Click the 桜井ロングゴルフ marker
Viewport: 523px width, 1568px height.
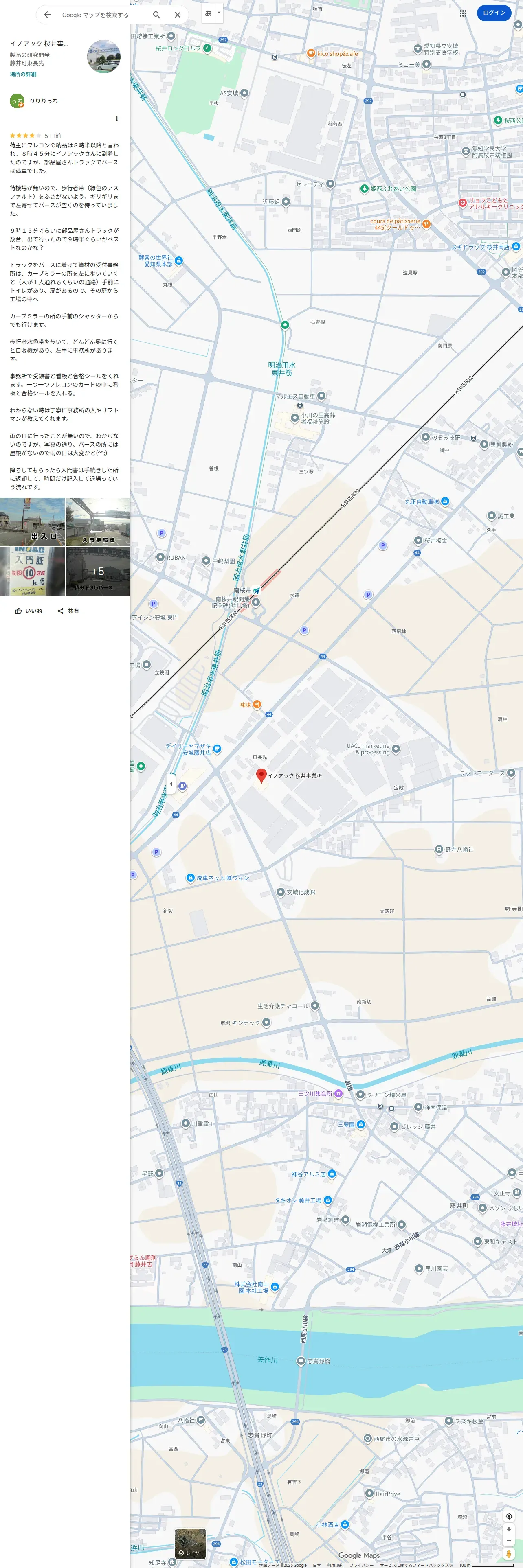point(208,48)
